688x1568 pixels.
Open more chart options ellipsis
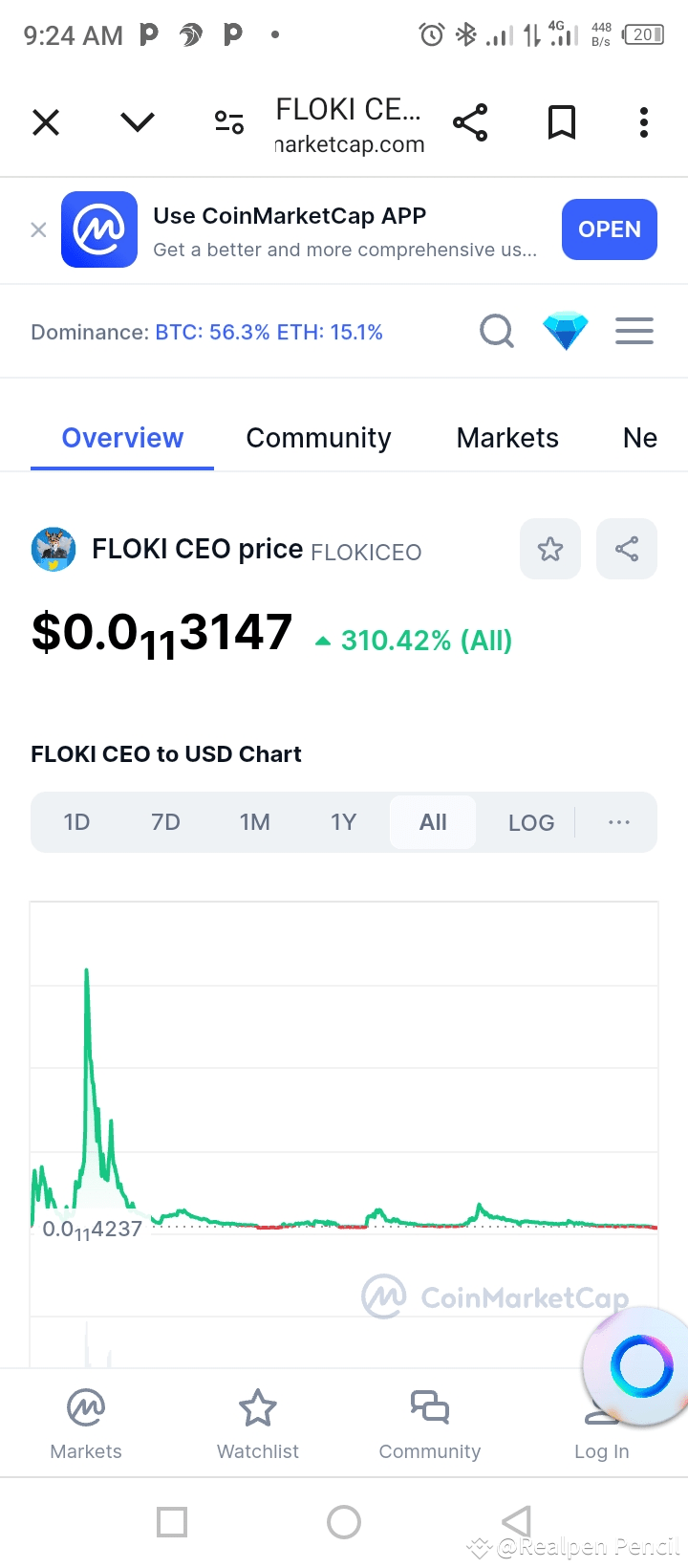coord(619,822)
